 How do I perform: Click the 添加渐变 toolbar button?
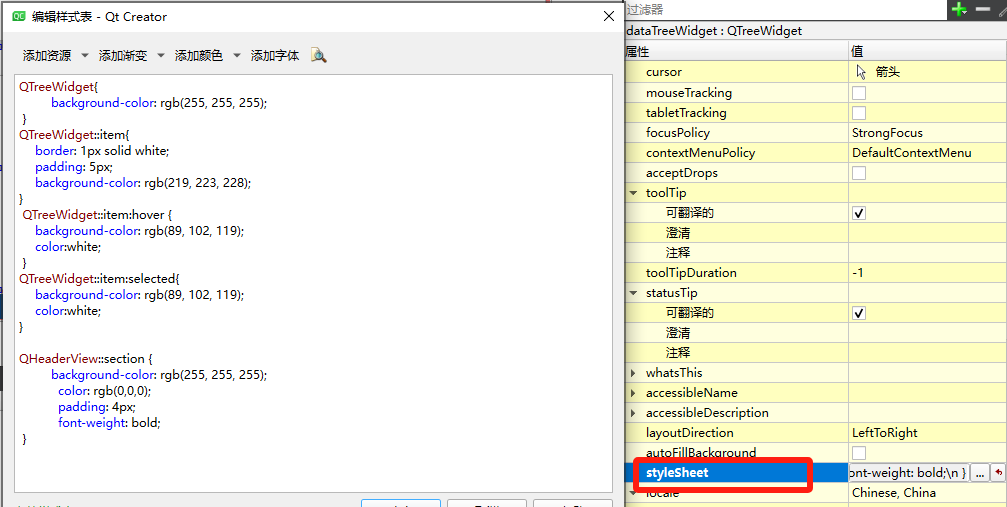(x=123, y=56)
